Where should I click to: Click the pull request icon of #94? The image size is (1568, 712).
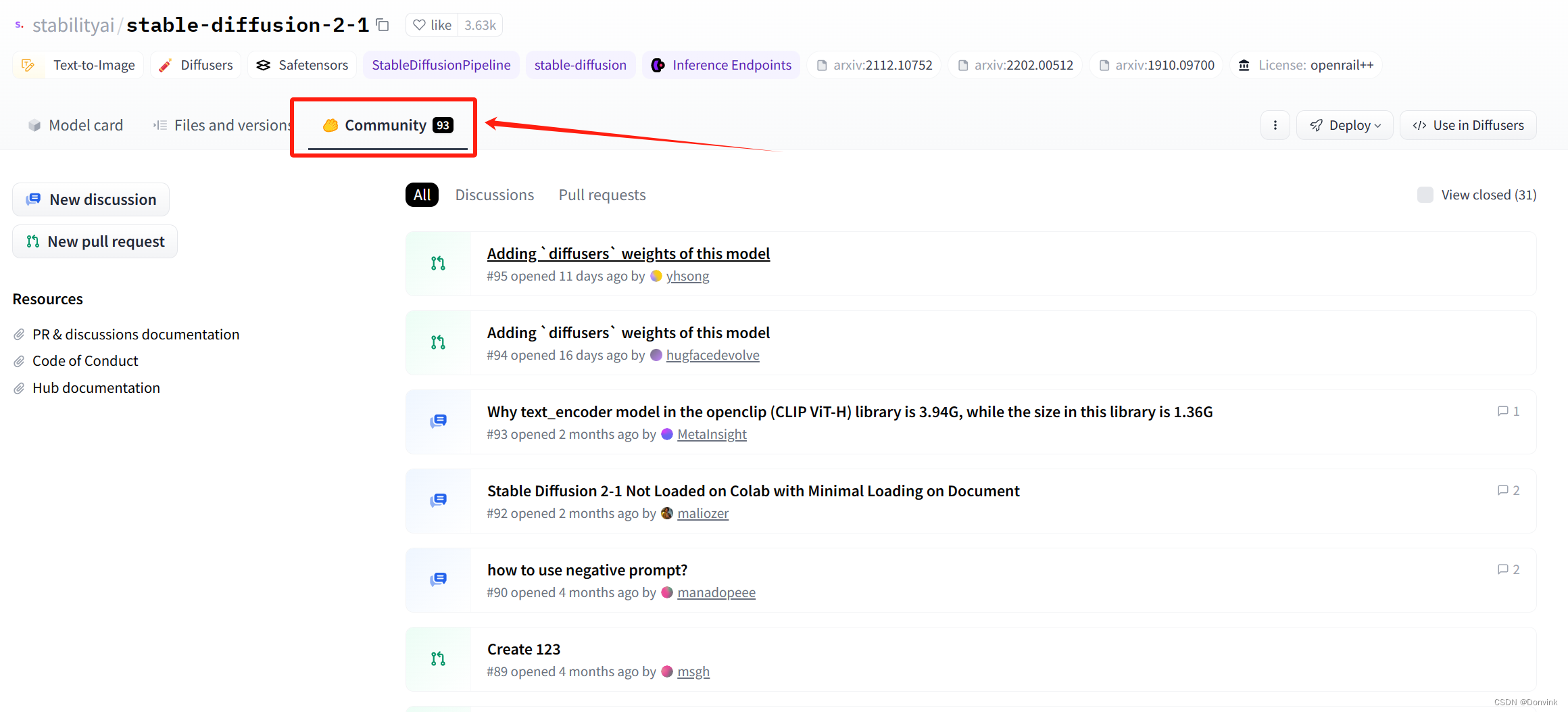pyautogui.click(x=438, y=343)
